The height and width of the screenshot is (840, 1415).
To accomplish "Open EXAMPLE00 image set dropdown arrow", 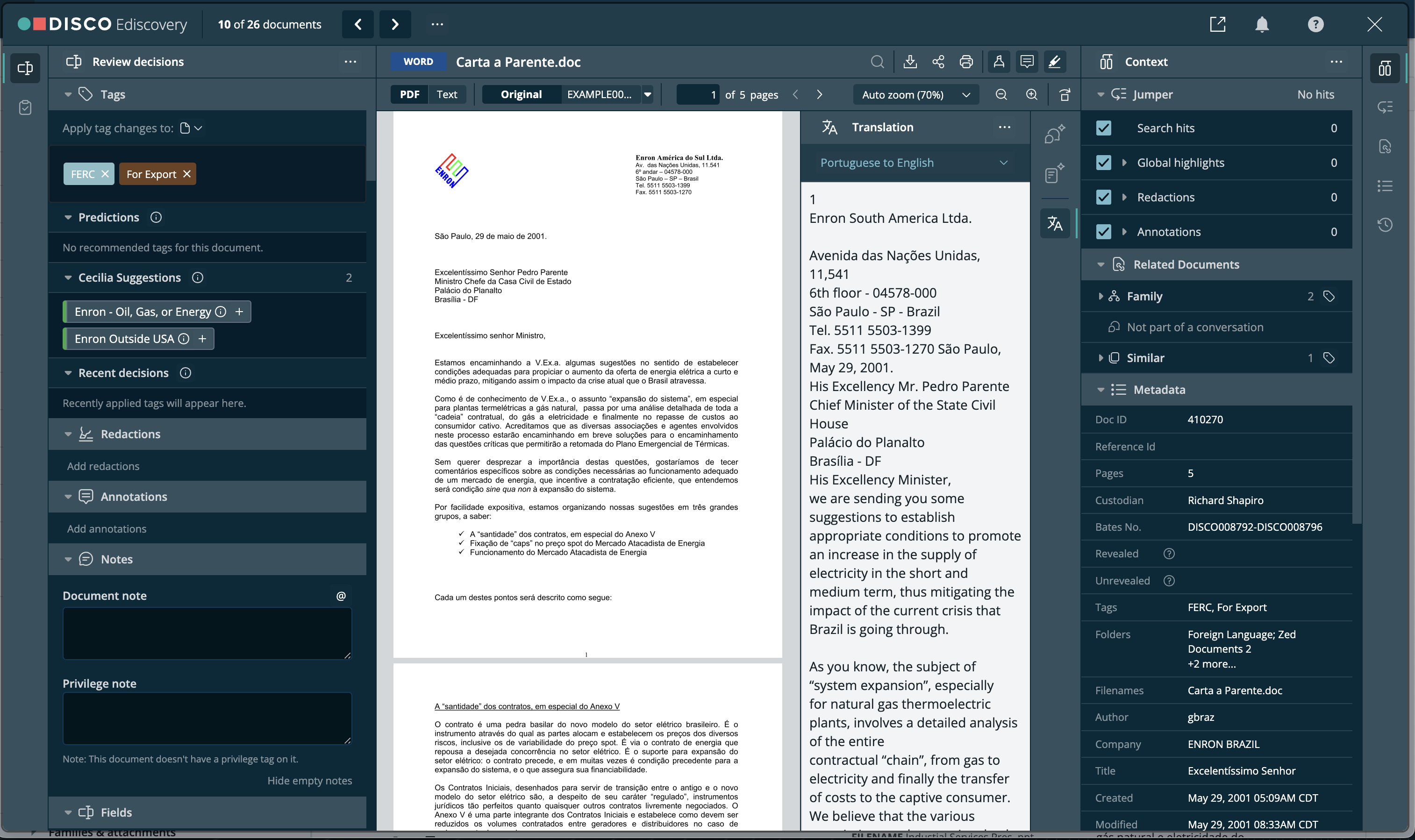I will [648, 94].
